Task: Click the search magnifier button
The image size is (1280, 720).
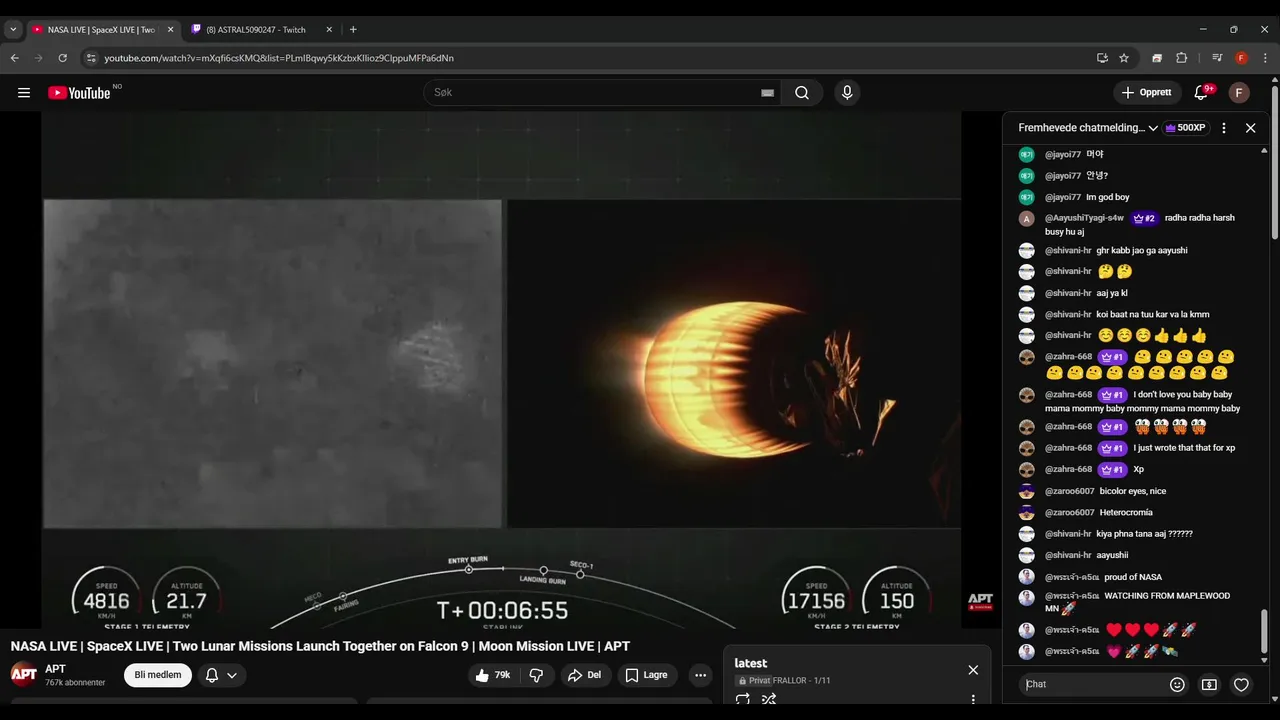Action: [802, 93]
